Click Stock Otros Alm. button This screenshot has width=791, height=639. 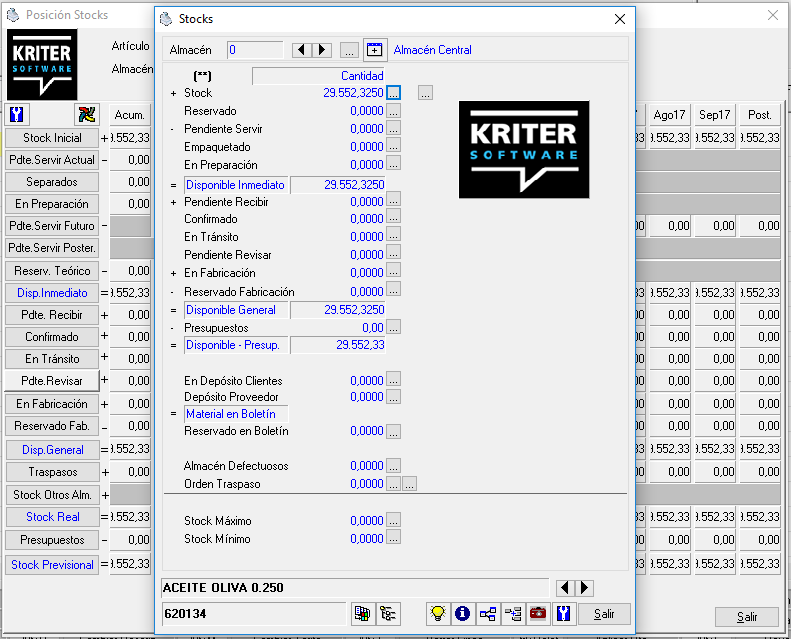point(52,495)
